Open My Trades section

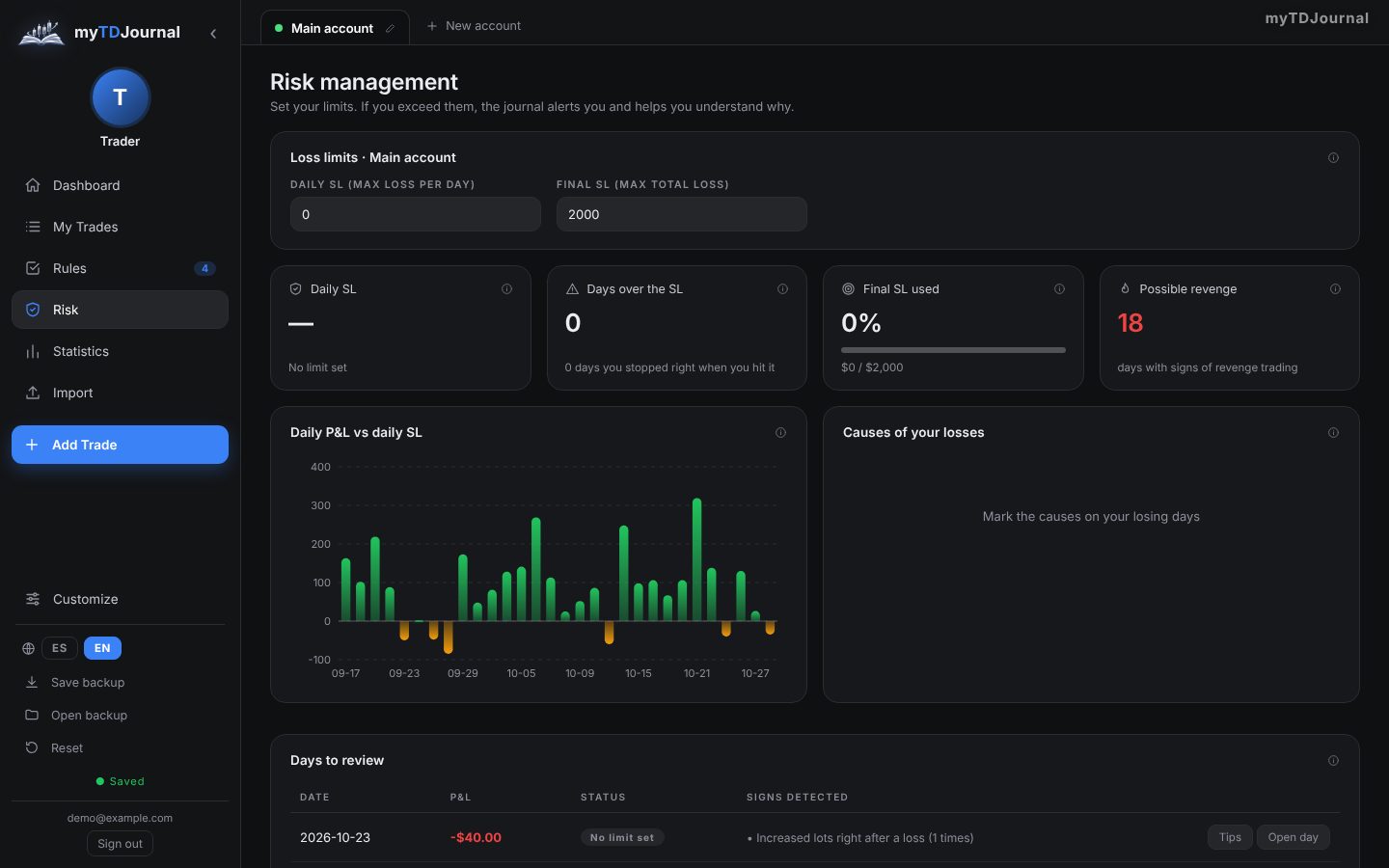pyautogui.click(x=120, y=227)
